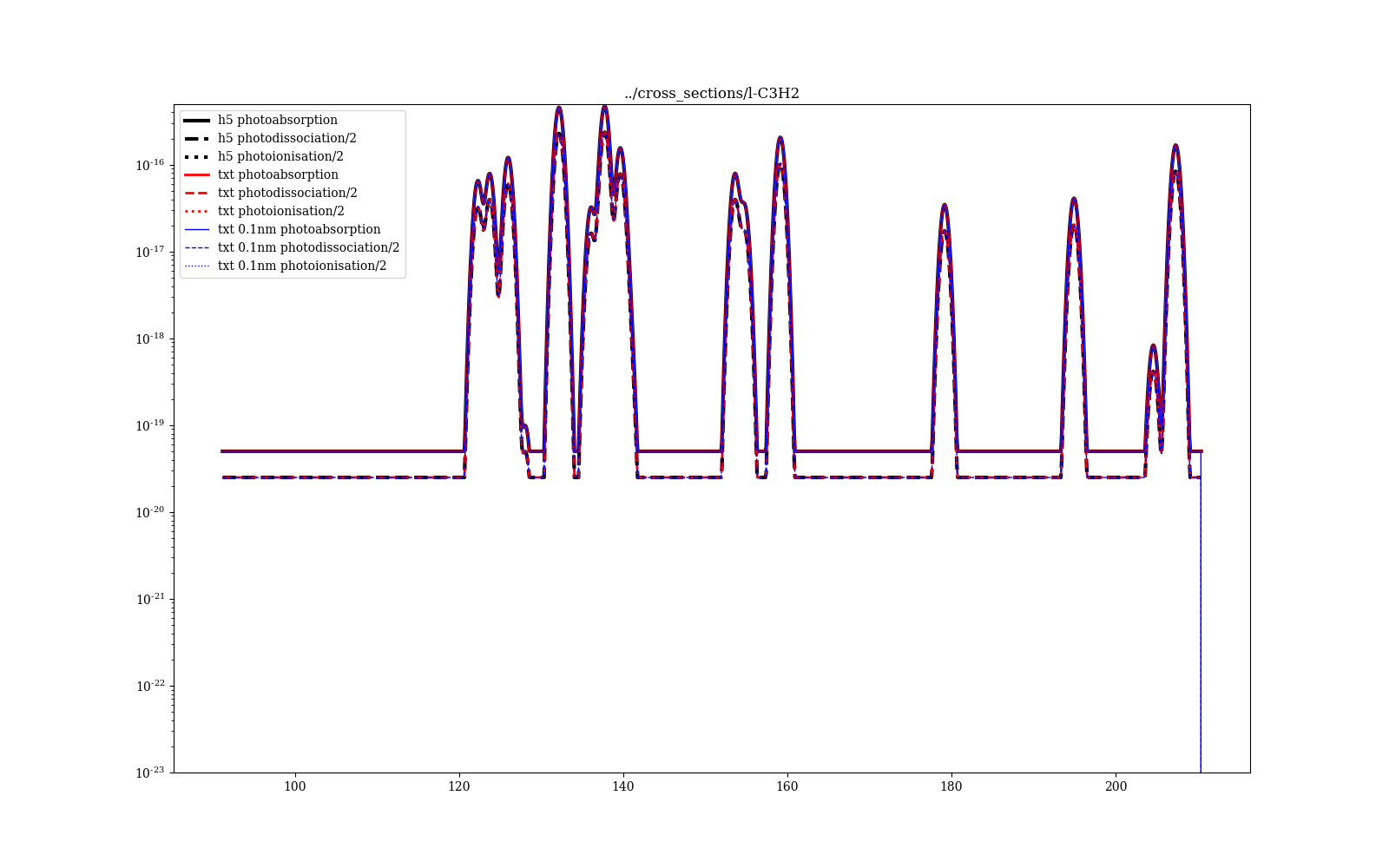Click y-axis tick label 10^-17
The height and width of the screenshot is (868, 1389).
(151, 251)
